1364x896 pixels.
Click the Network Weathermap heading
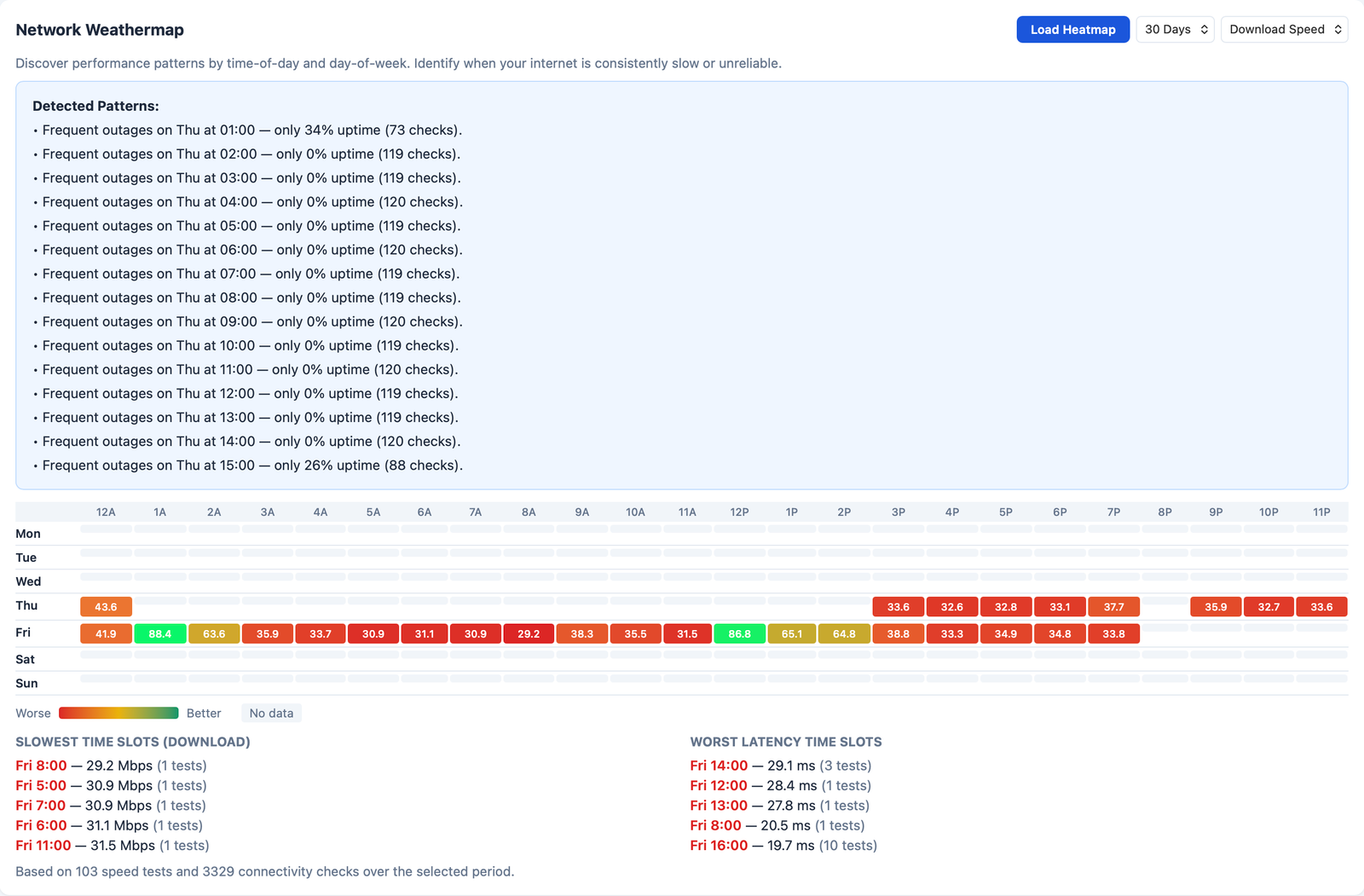click(x=99, y=29)
